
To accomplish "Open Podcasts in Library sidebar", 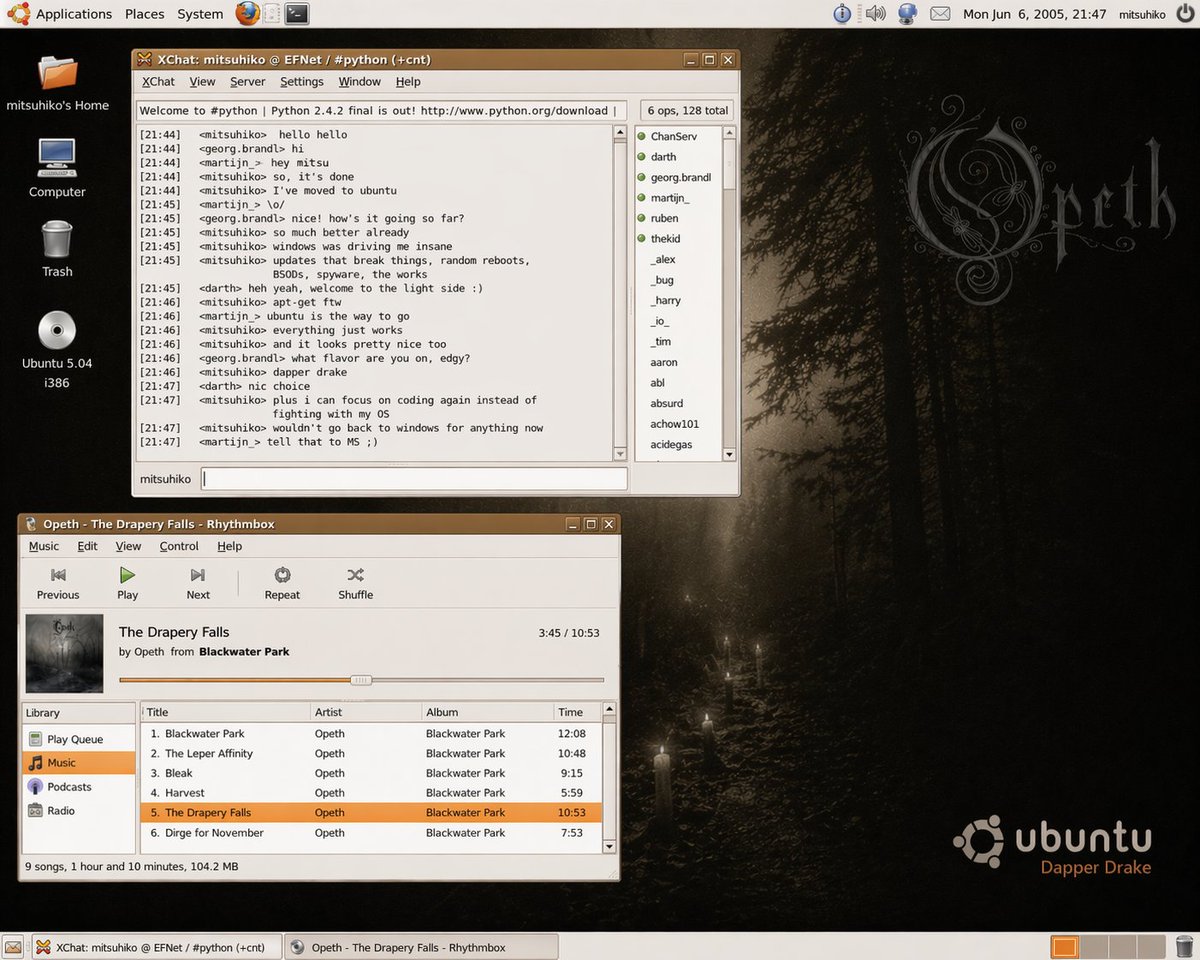I will pyautogui.click(x=79, y=787).
